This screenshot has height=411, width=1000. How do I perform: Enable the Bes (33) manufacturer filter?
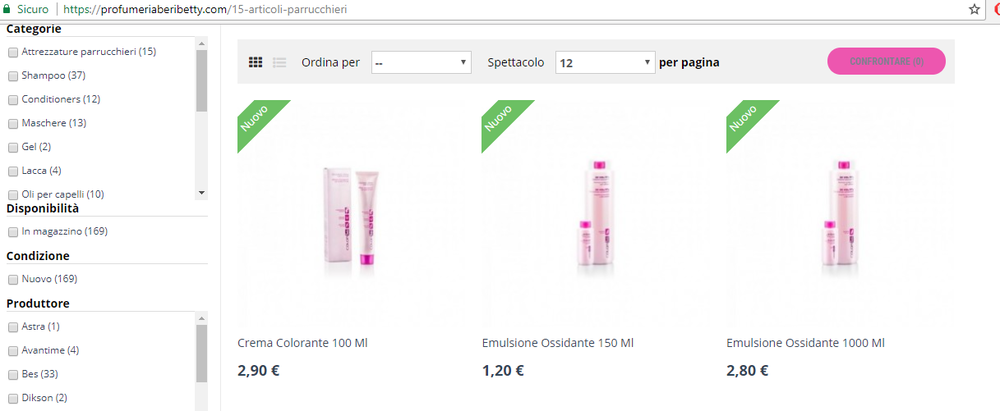coord(13,374)
